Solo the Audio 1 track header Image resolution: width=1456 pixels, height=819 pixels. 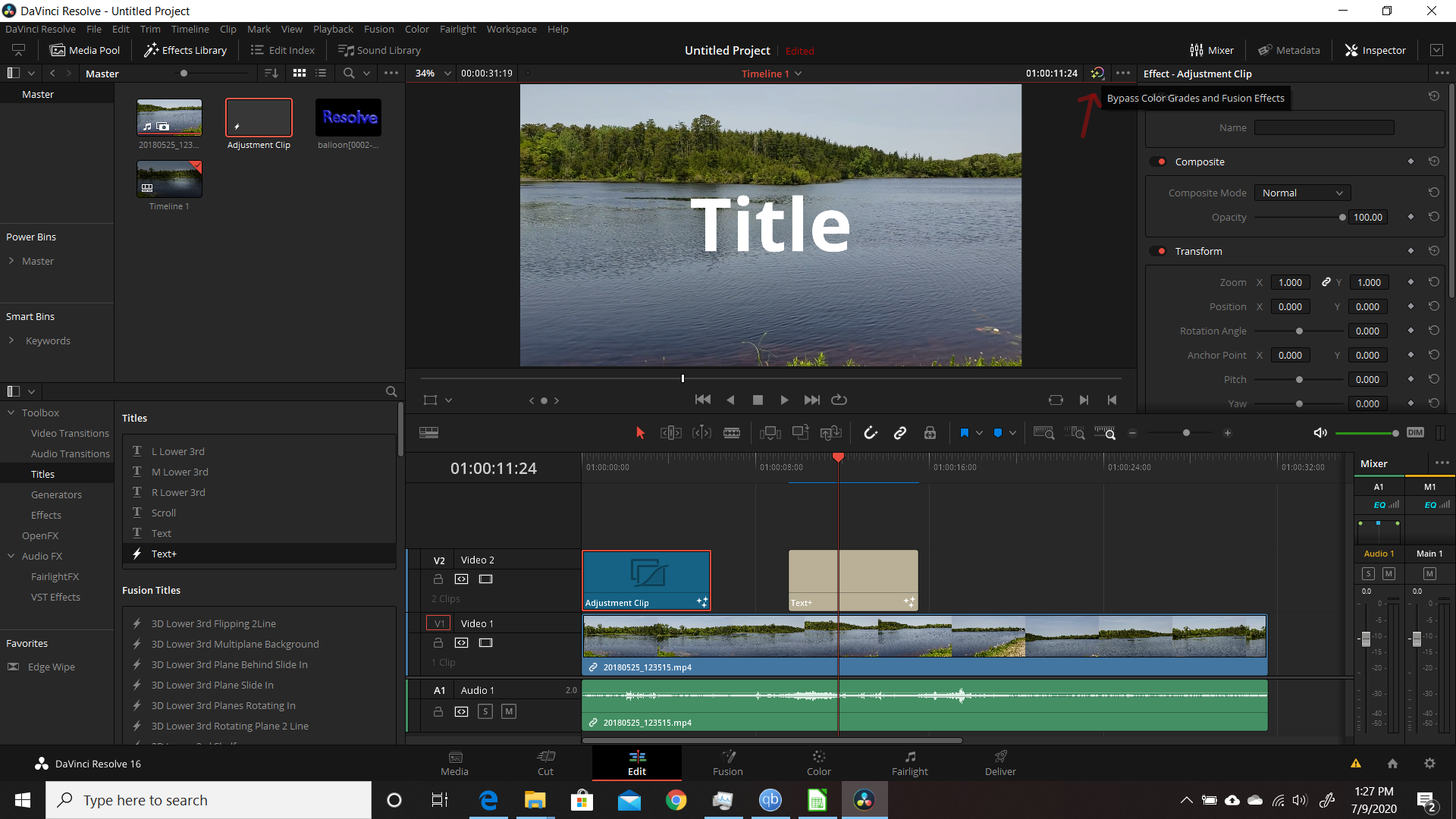tap(485, 711)
